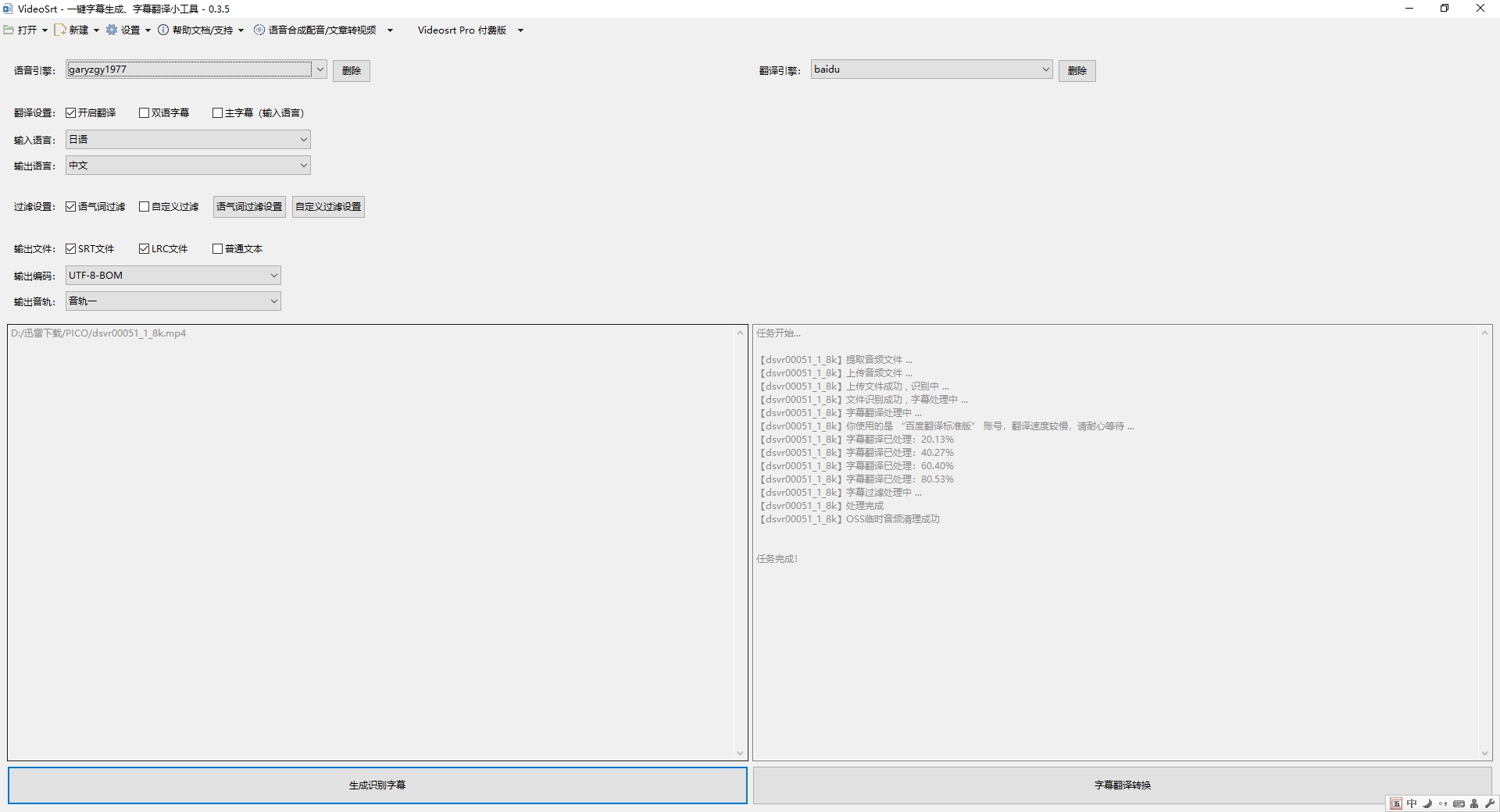Click the gear icon for 设置
The image size is (1500, 812).
[x=112, y=30]
